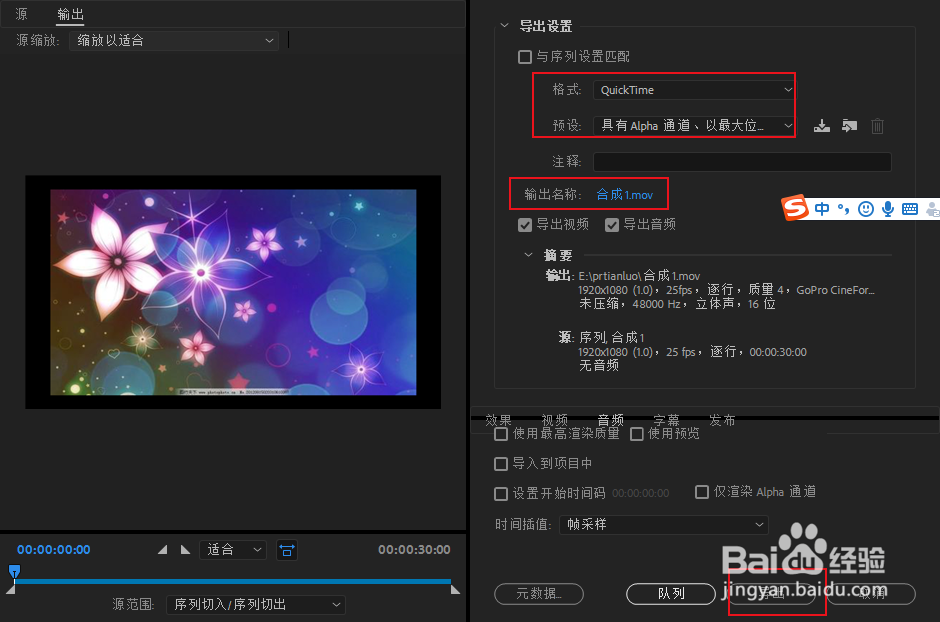Viewport: 940px width, 622px height.
Task: Enable the crop output icon above the timeline
Action: [x=287, y=549]
